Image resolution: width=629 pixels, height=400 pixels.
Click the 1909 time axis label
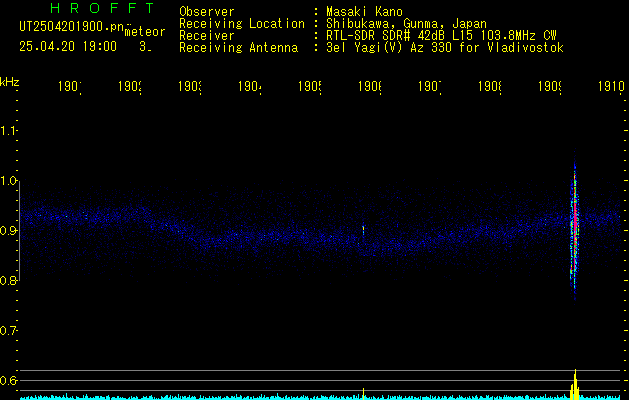pos(550,87)
